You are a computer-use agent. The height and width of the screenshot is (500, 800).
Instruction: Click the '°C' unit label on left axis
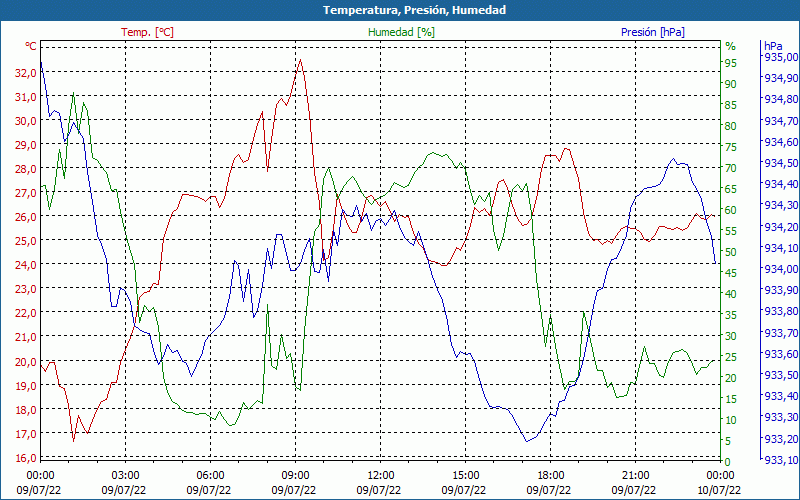tap(31, 46)
